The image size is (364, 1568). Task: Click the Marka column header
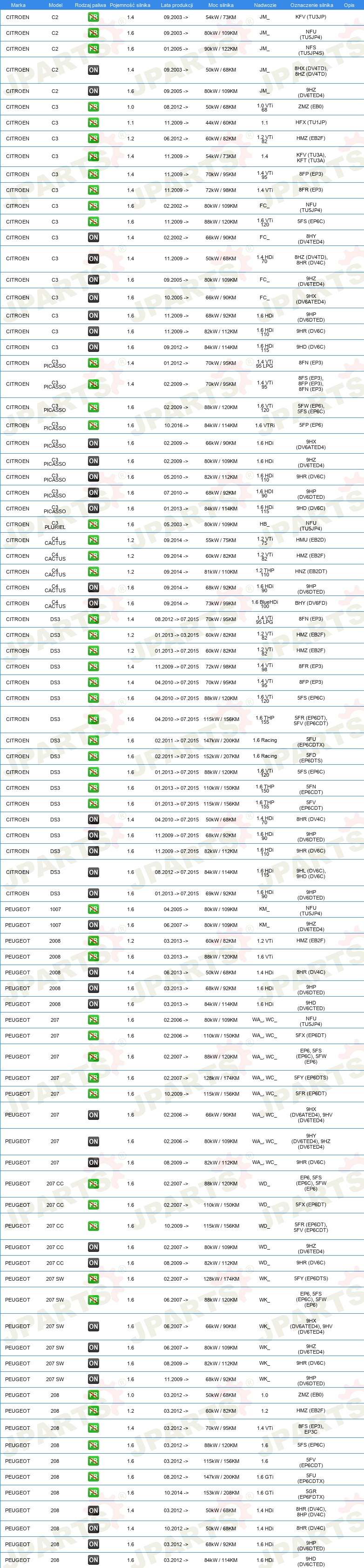[18, 5]
